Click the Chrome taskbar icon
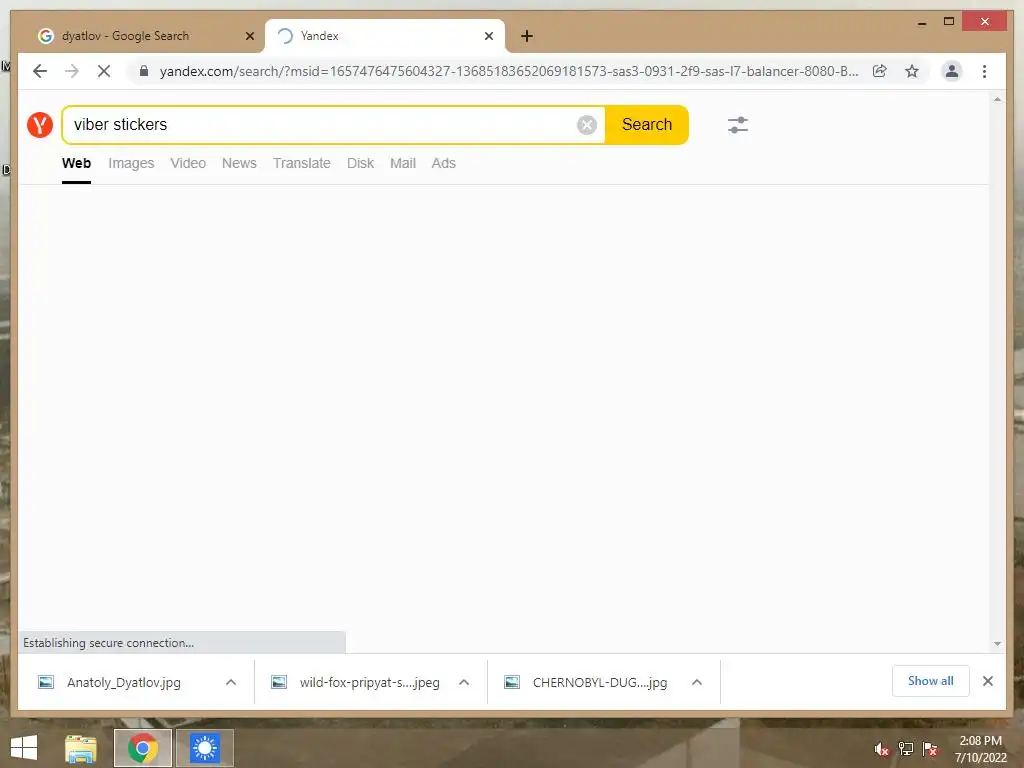Screen dimensions: 1024x768 [142, 748]
